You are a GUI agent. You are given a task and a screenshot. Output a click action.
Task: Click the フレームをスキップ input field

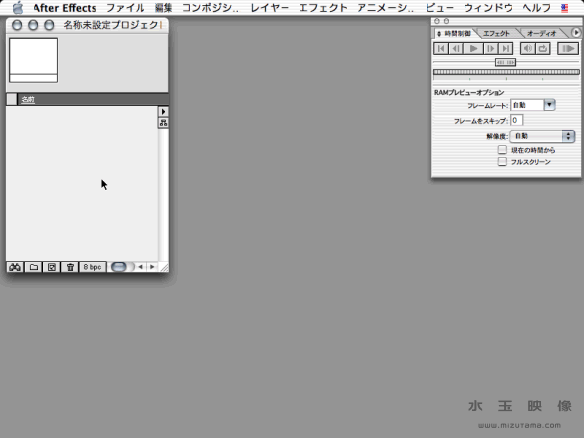517,120
